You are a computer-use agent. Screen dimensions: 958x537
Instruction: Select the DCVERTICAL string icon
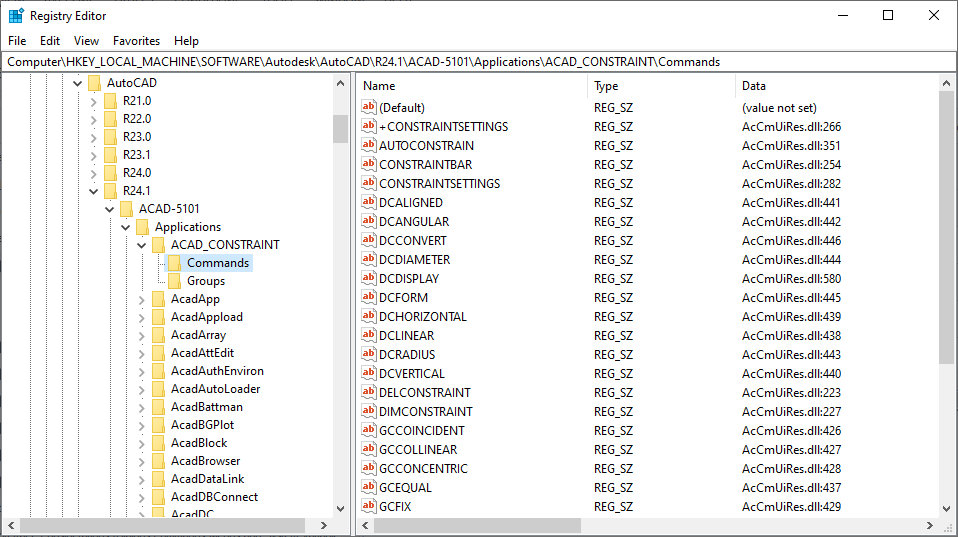click(368, 373)
